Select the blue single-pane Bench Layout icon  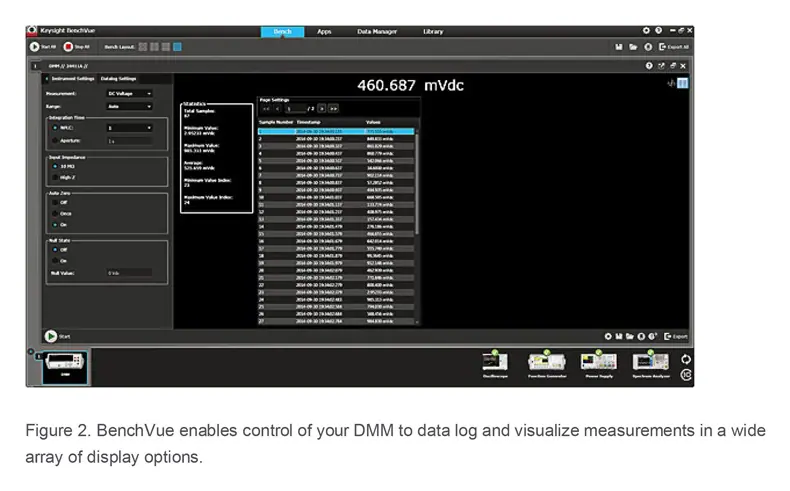click(177, 47)
